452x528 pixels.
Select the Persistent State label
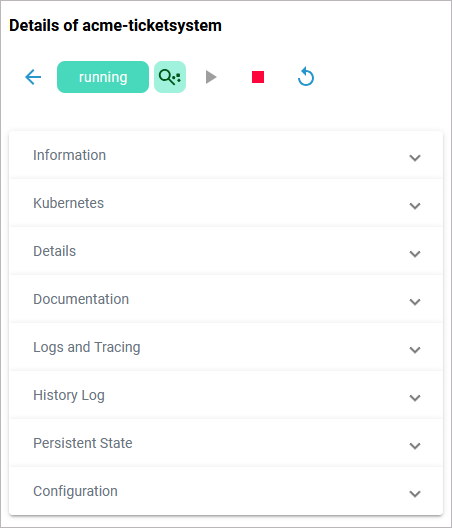(x=83, y=443)
